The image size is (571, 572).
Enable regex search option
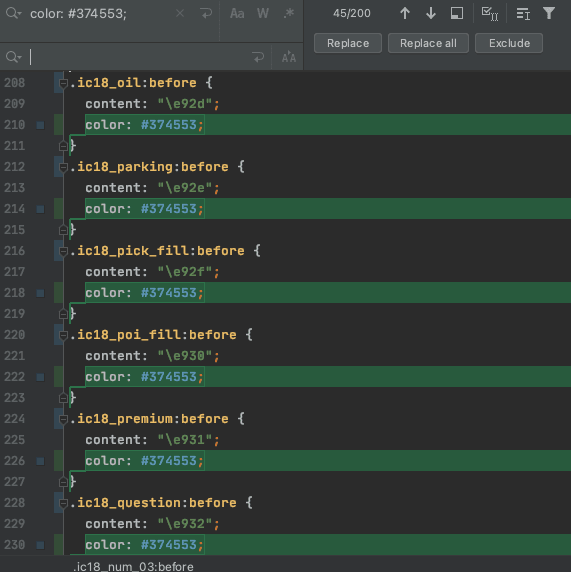pyautogui.click(x=289, y=13)
